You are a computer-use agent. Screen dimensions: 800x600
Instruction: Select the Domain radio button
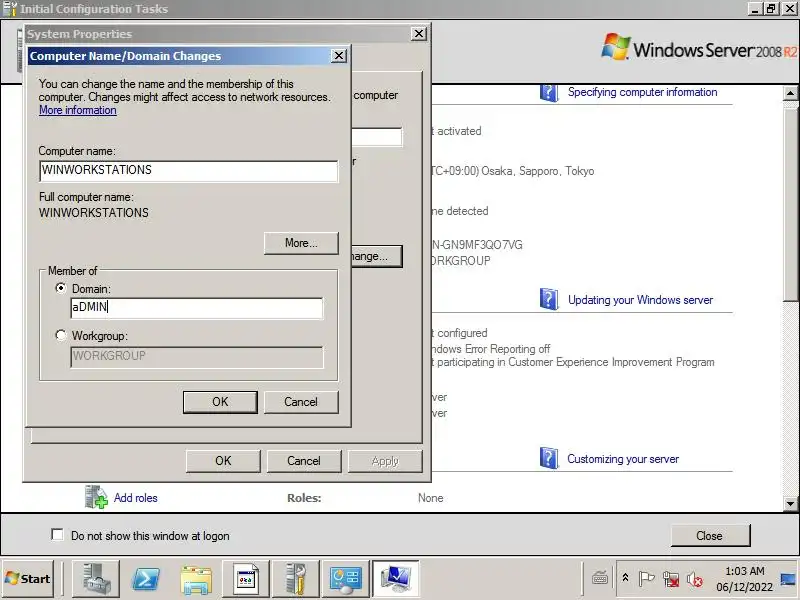tap(61, 288)
